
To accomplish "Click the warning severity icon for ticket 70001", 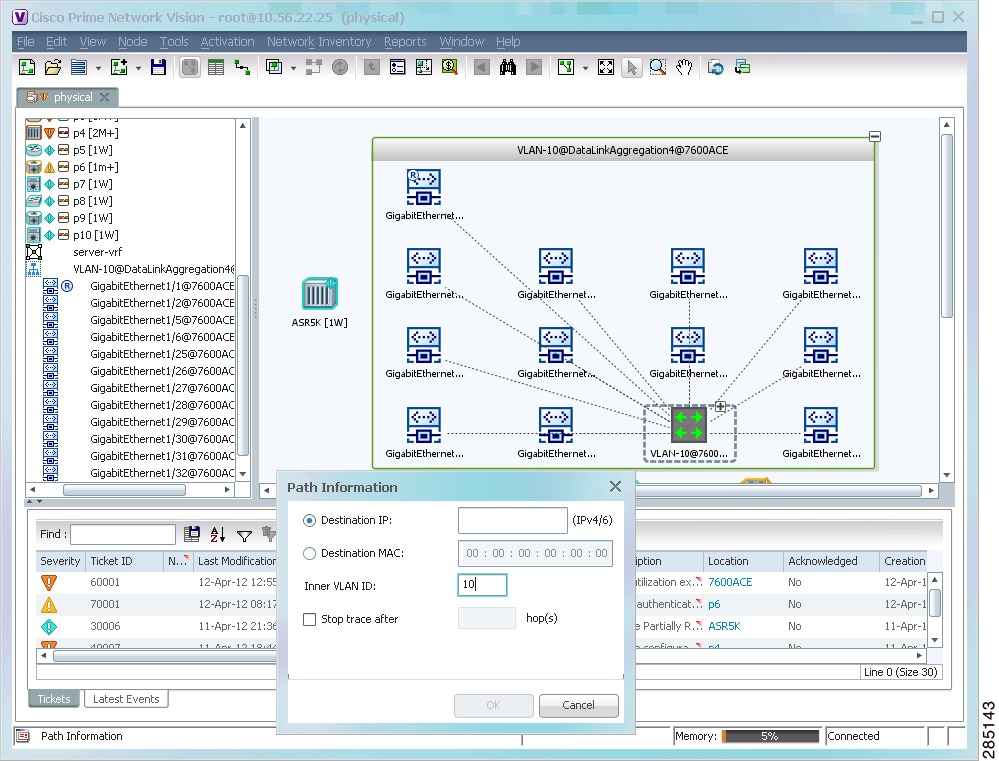I will (49, 604).
